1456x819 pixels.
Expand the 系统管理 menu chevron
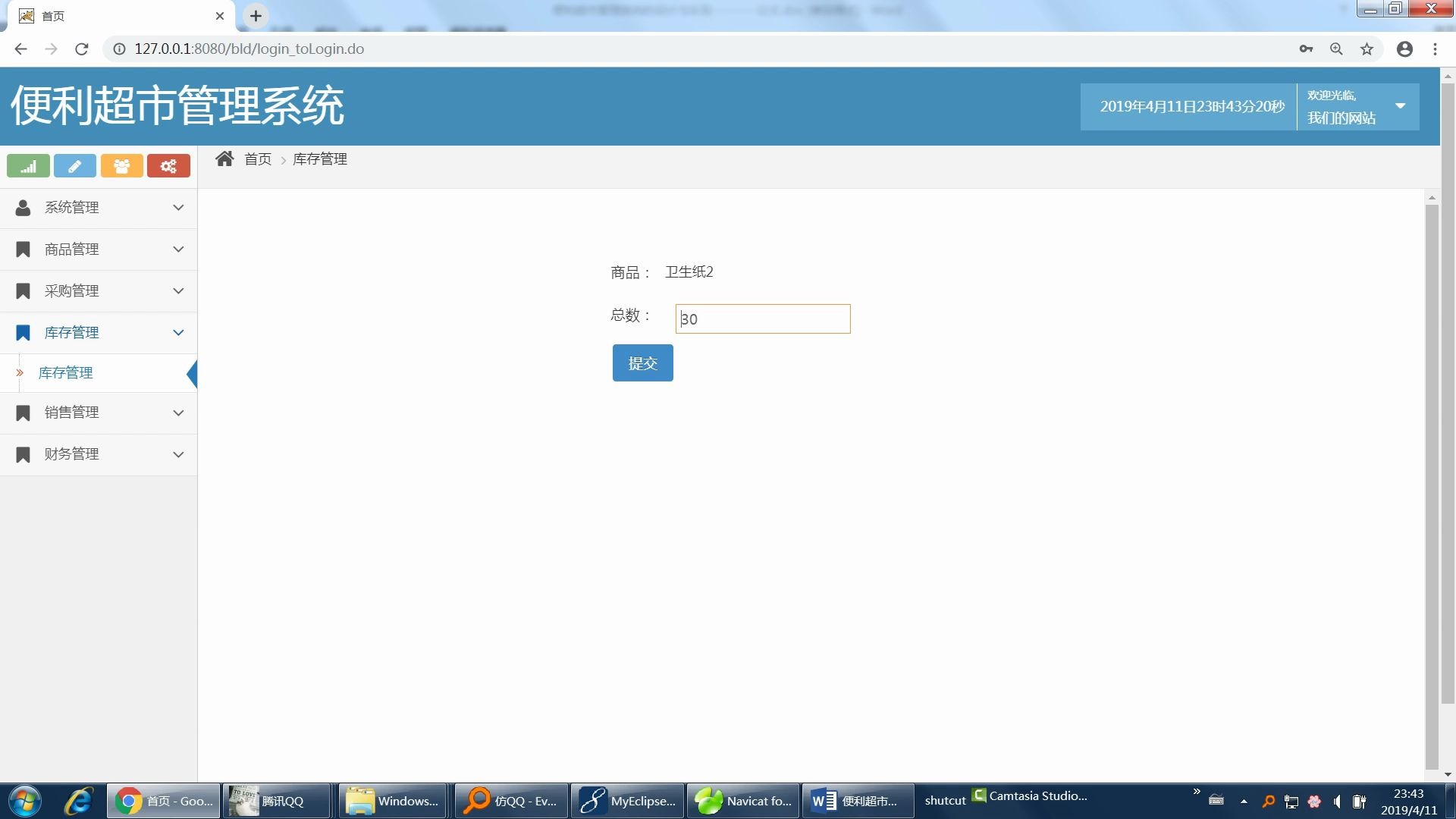pyautogui.click(x=178, y=207)
